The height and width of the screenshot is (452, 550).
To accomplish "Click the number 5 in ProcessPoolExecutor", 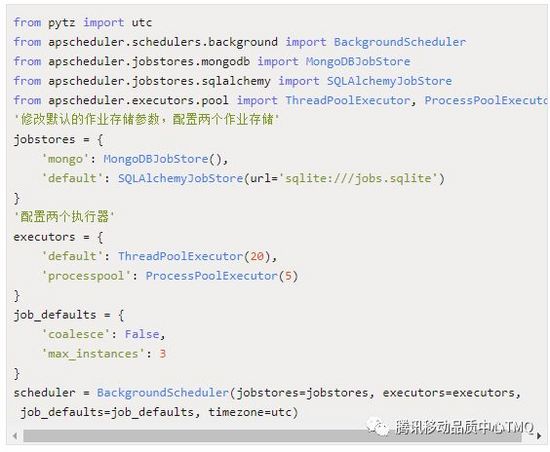I will coord(288,276).
